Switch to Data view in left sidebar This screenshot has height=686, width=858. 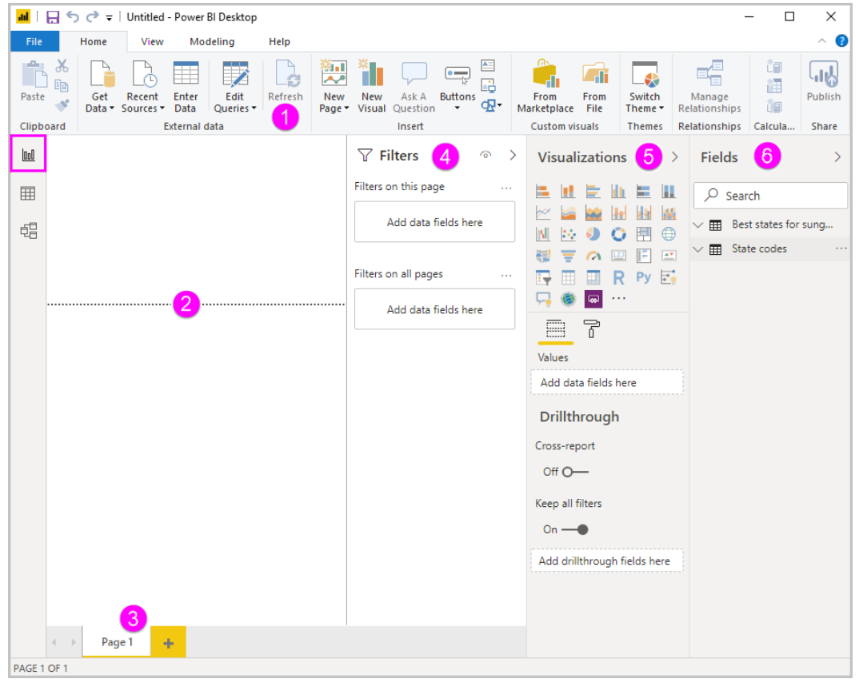click(28, 193)
